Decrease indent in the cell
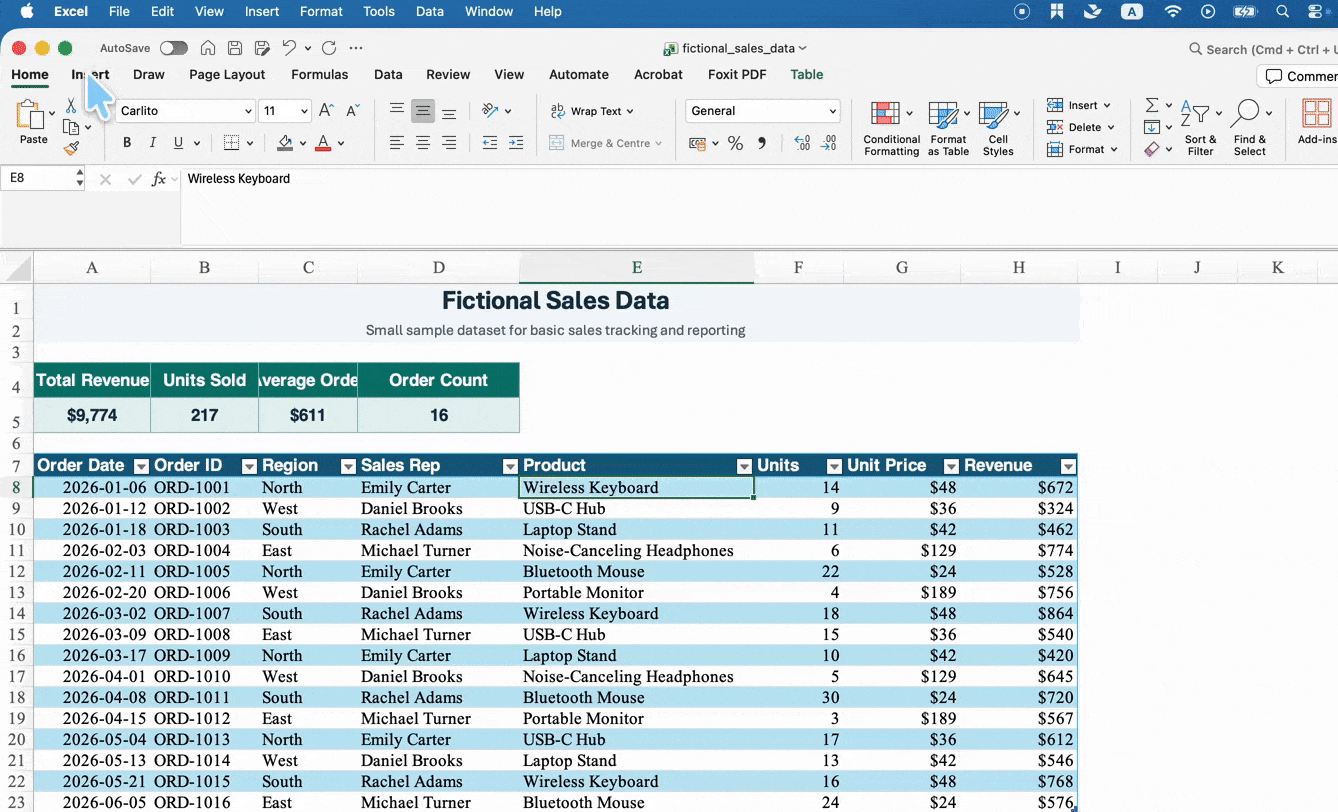The image size is (1338, 812). coord(490,143)
